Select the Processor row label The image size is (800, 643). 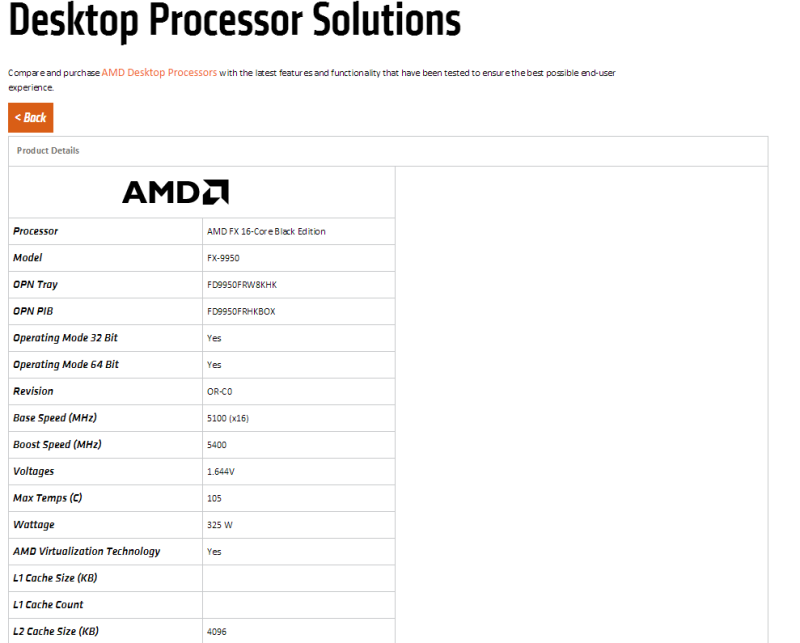point(36,231)
